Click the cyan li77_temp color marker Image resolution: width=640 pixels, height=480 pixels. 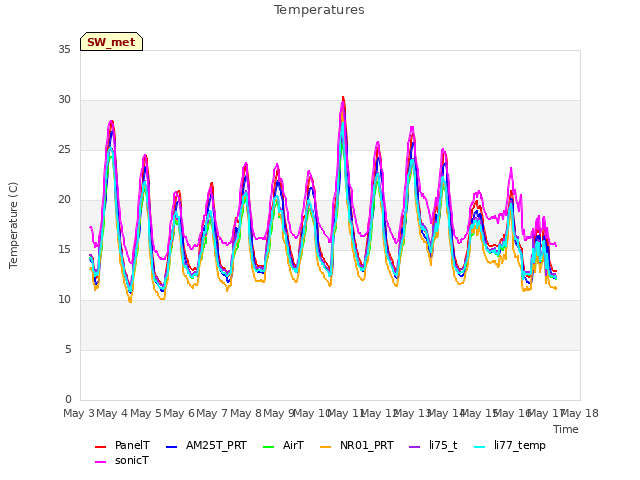pyautogui.click(x=480, y=447)
